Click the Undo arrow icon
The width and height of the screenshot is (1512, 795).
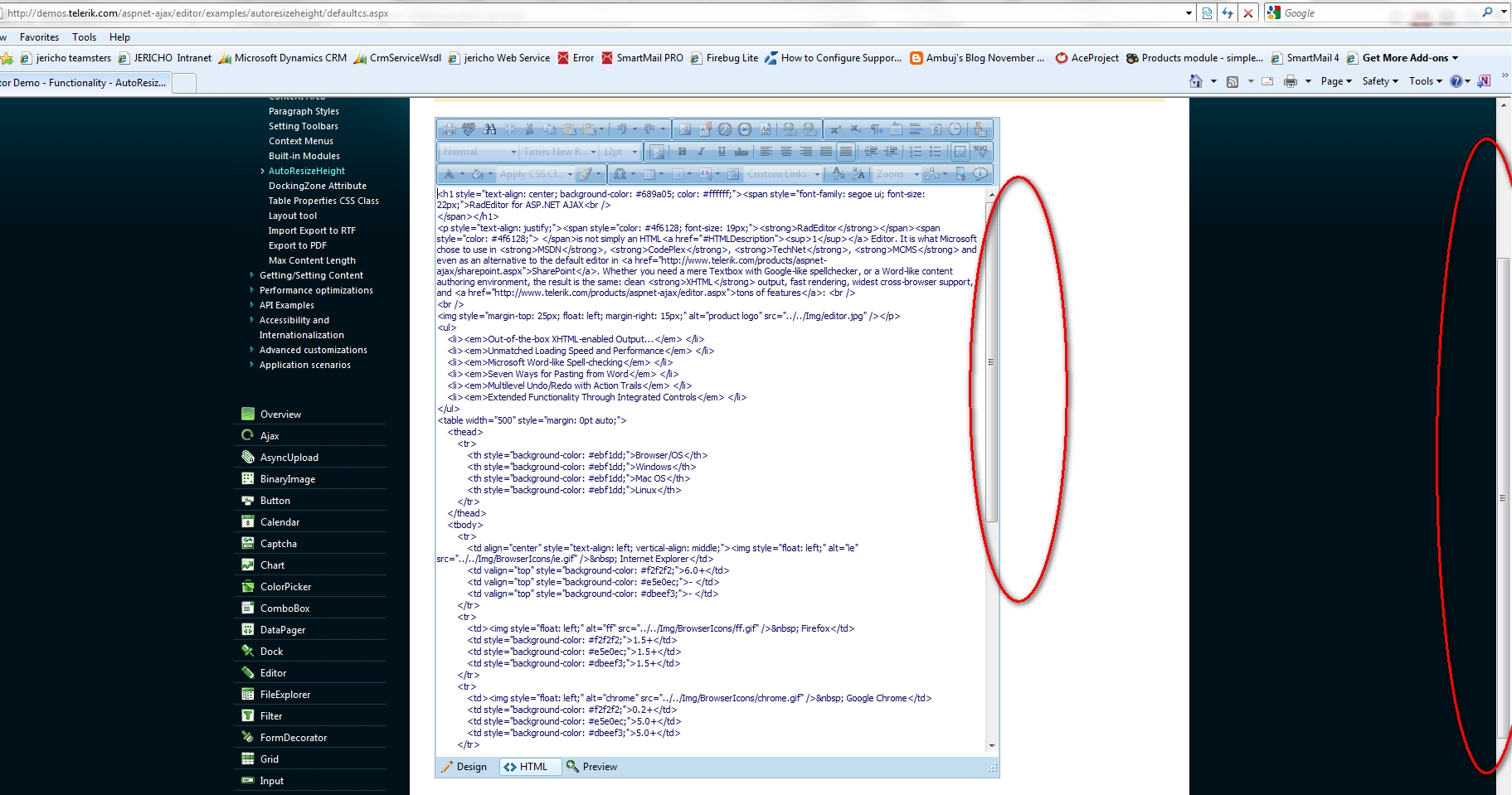click(x=622, y=129)
